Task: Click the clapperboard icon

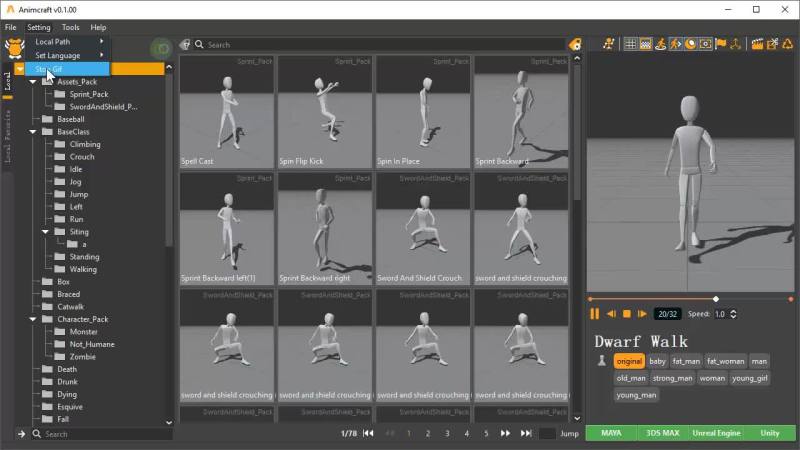Action: [x=757, y=44]
